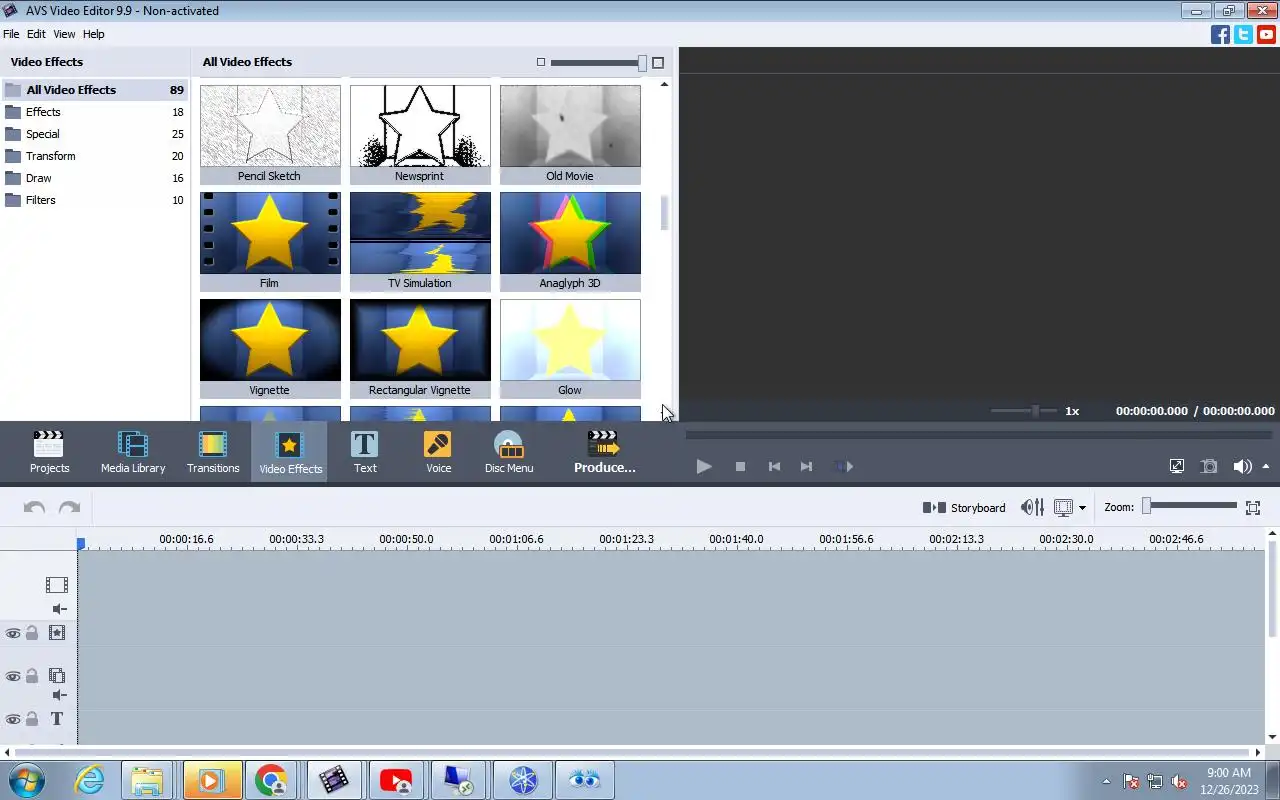Viewport: 1280px width, 800px height.
Task: Switch preview to full screen mode
Action: pos(1177,466)
